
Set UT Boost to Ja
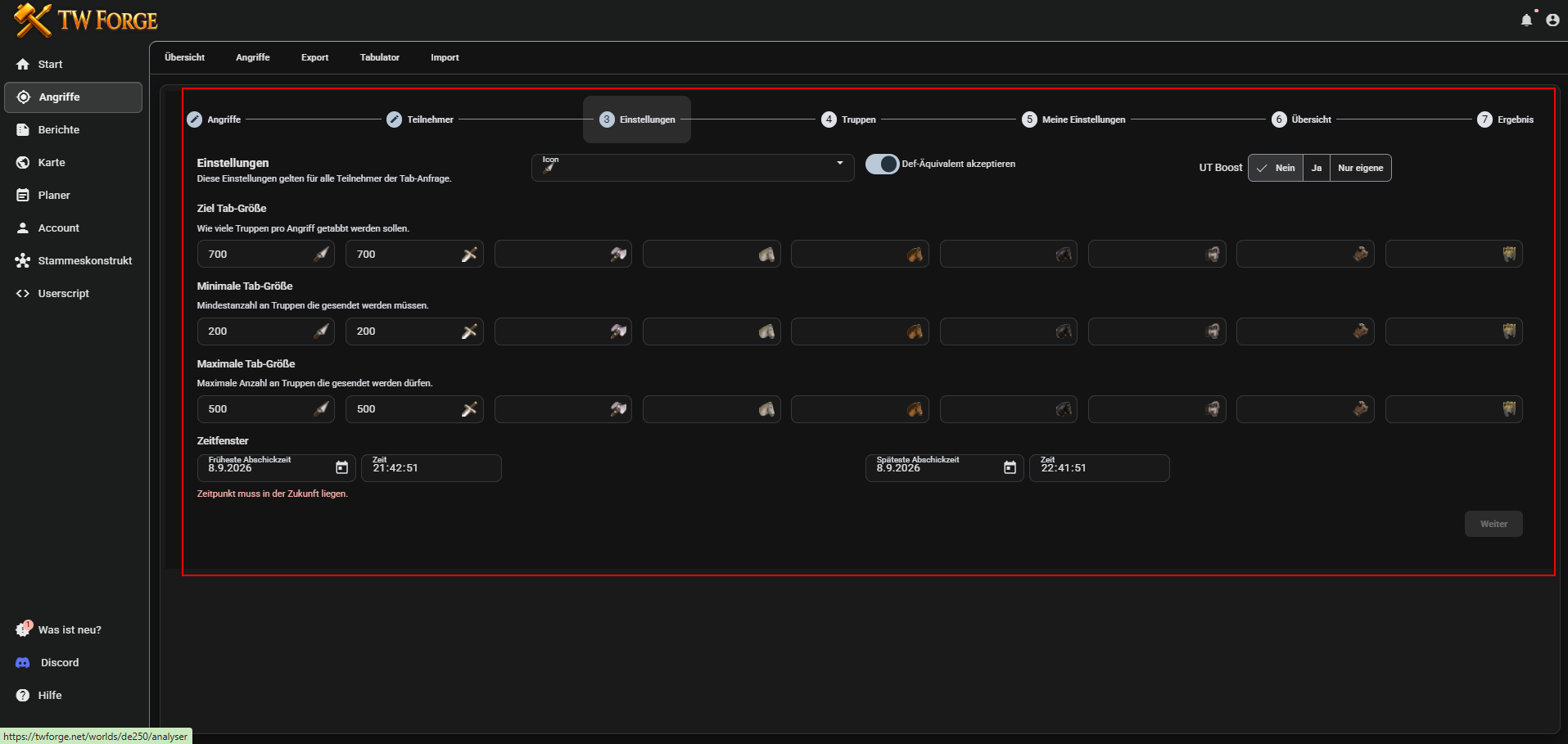pyautogui.click(x=1317, y=168)
